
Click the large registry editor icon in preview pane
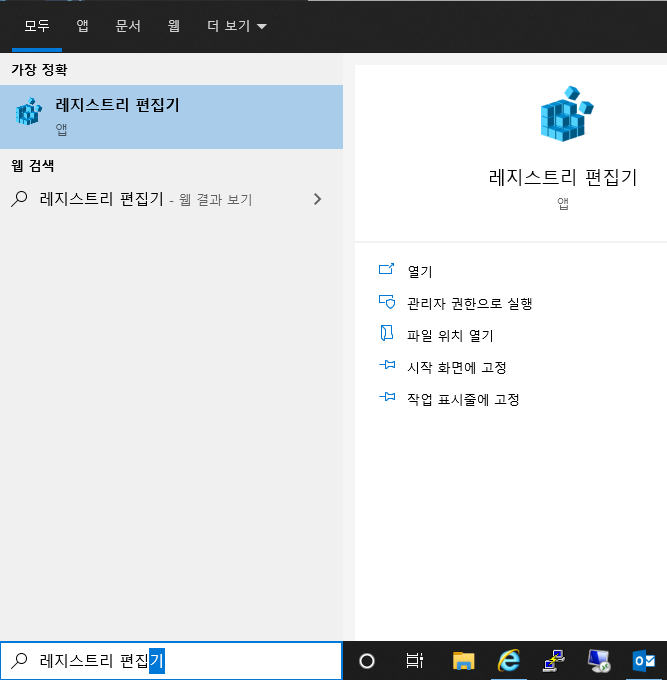(566, 114)
